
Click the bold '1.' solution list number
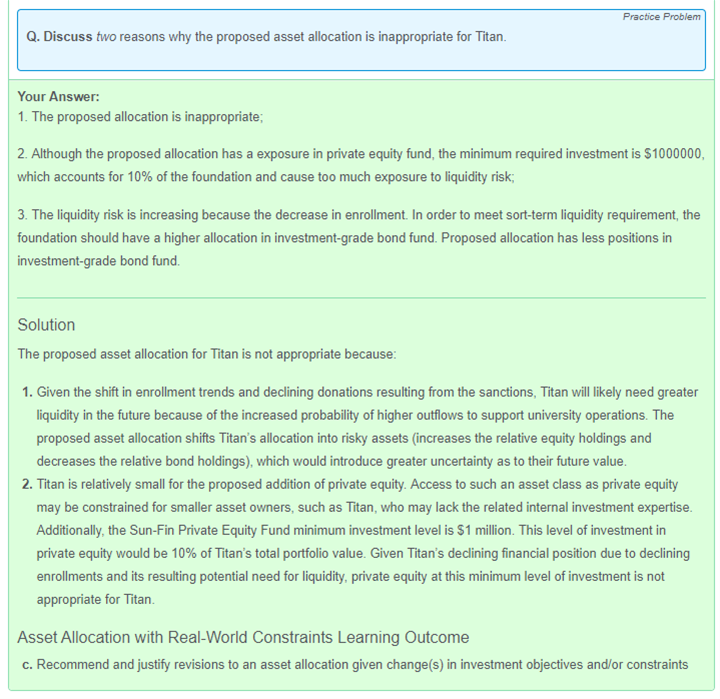(x=27, y=391)
